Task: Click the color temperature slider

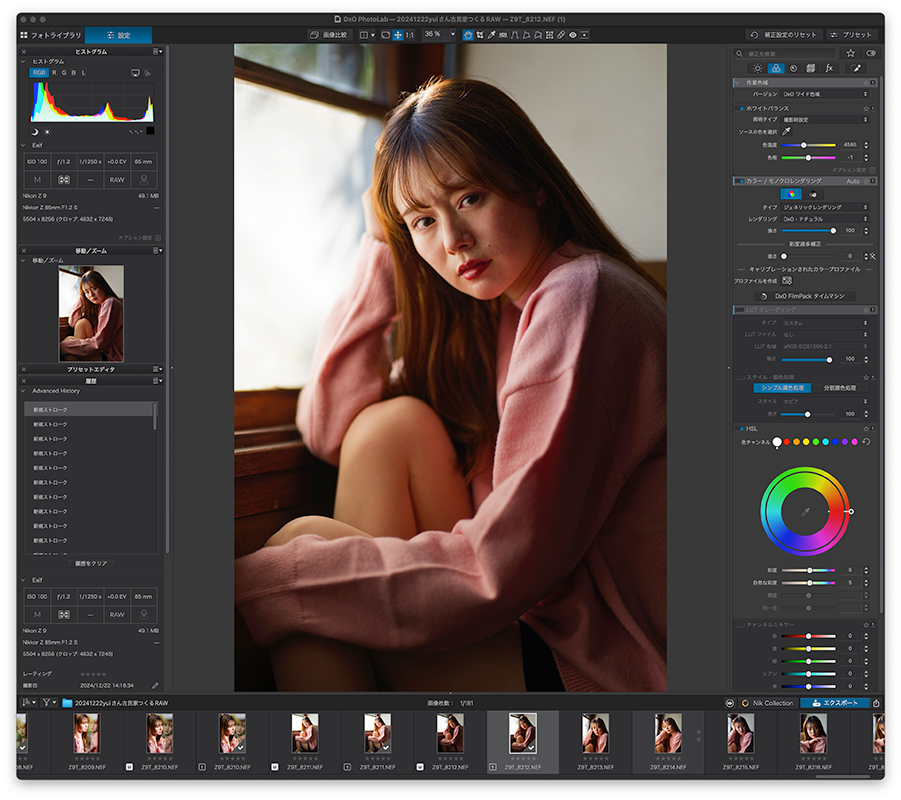Action: [808, 145]
